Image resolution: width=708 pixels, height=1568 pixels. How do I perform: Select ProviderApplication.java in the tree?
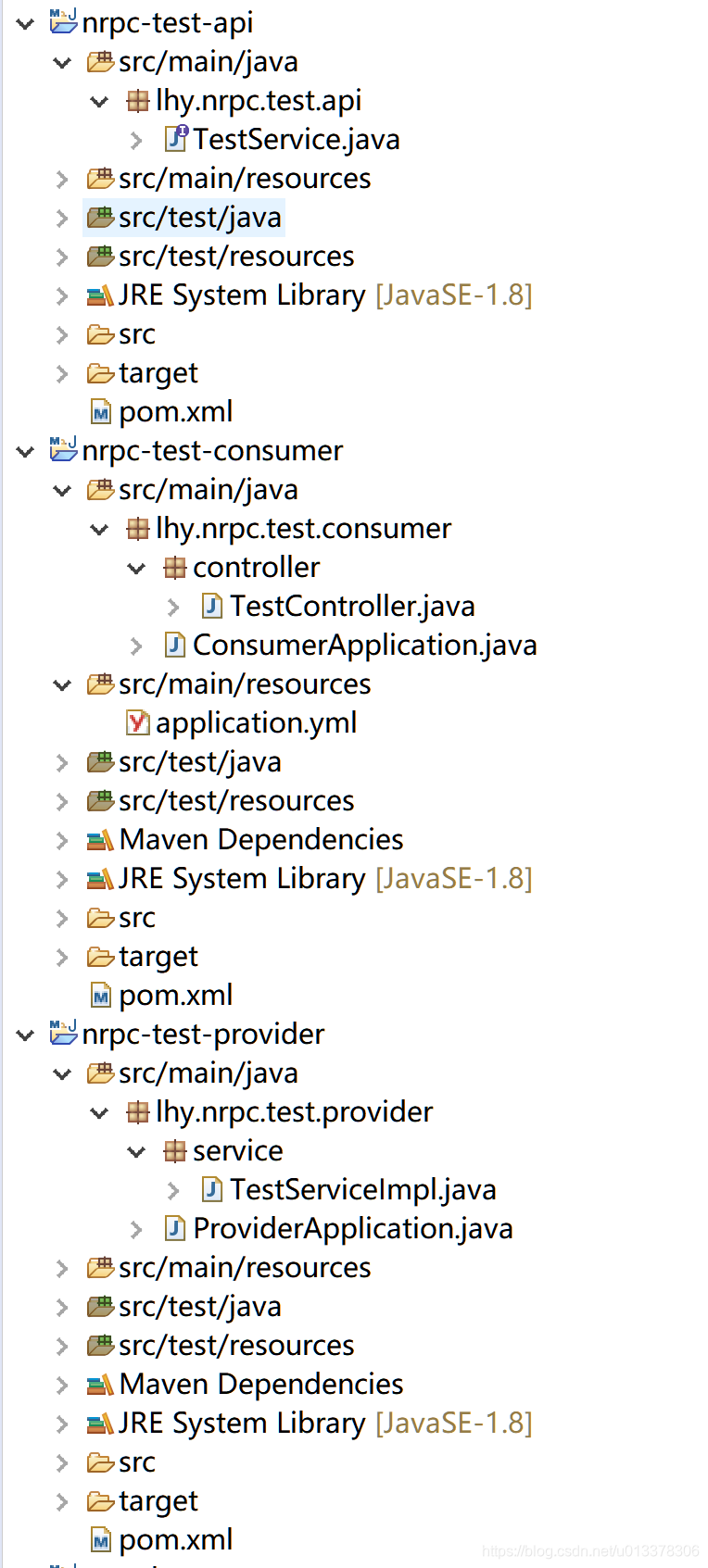coord(353,1228)
